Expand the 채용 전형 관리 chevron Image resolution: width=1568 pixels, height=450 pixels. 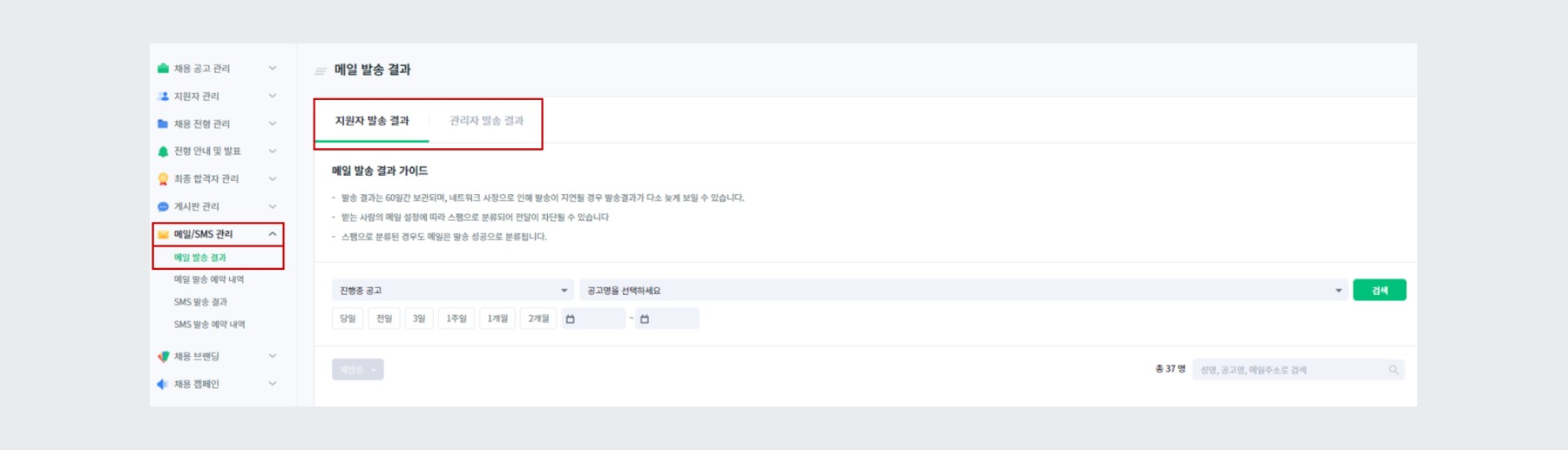point(273,124)
